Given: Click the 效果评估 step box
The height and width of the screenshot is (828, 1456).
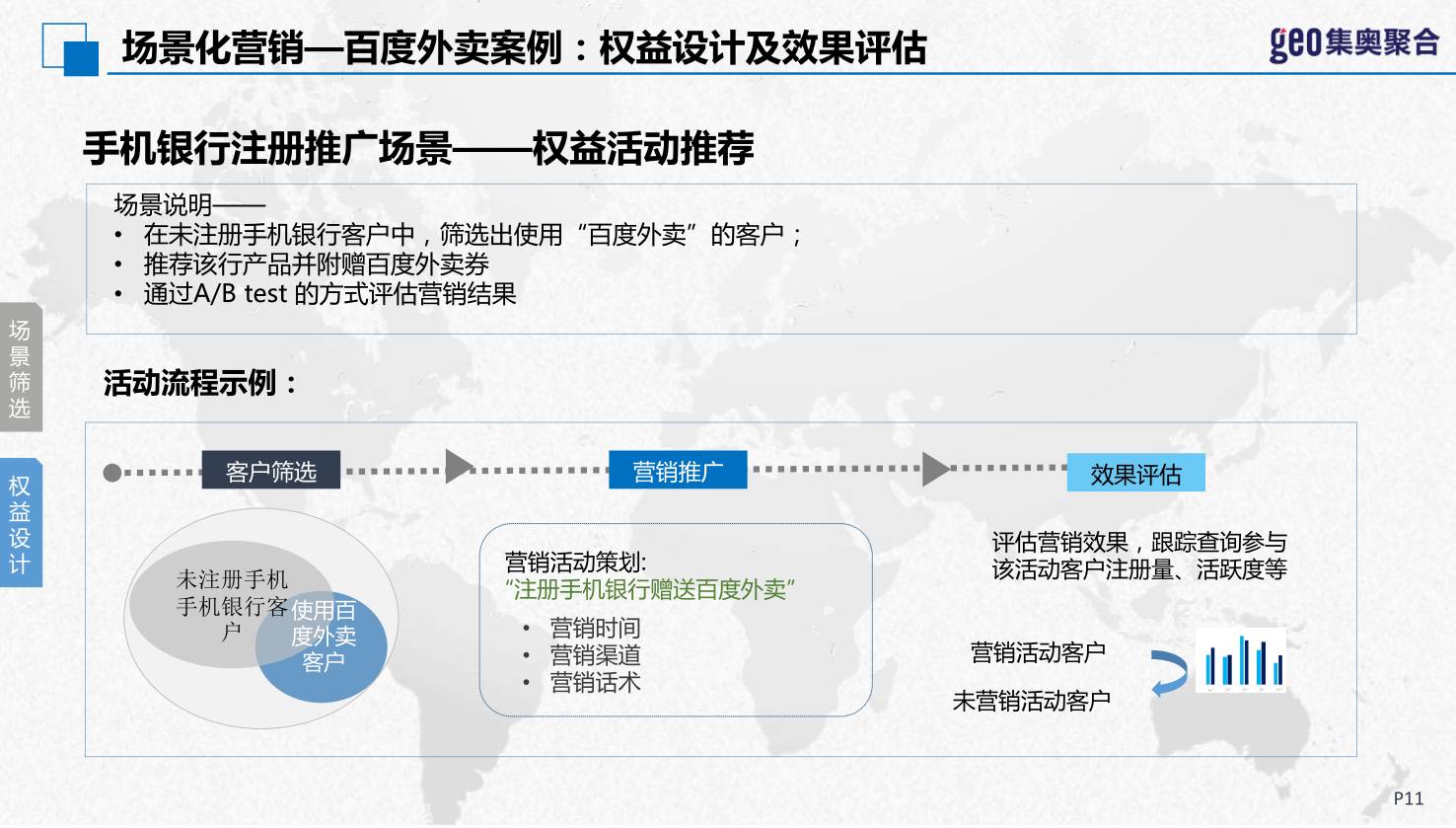Looking at the screenshot, I should click(x=1135, y=474).
